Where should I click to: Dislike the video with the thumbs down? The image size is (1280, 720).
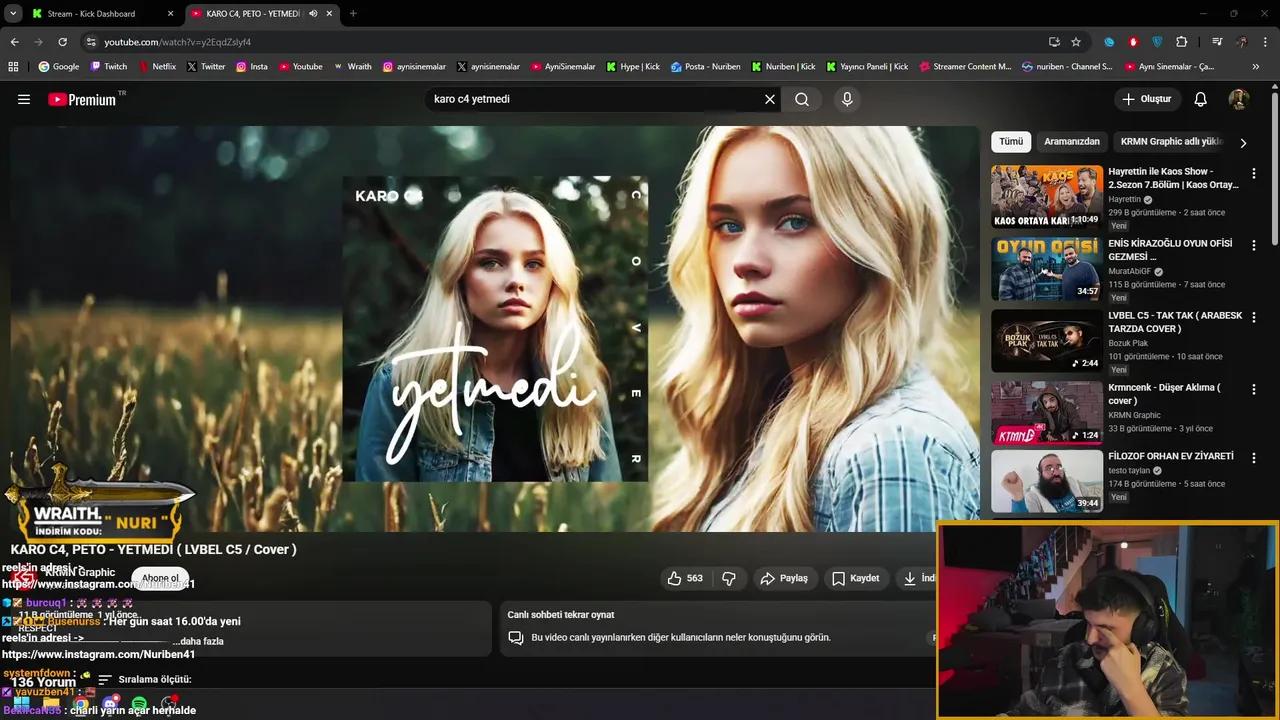729,578
